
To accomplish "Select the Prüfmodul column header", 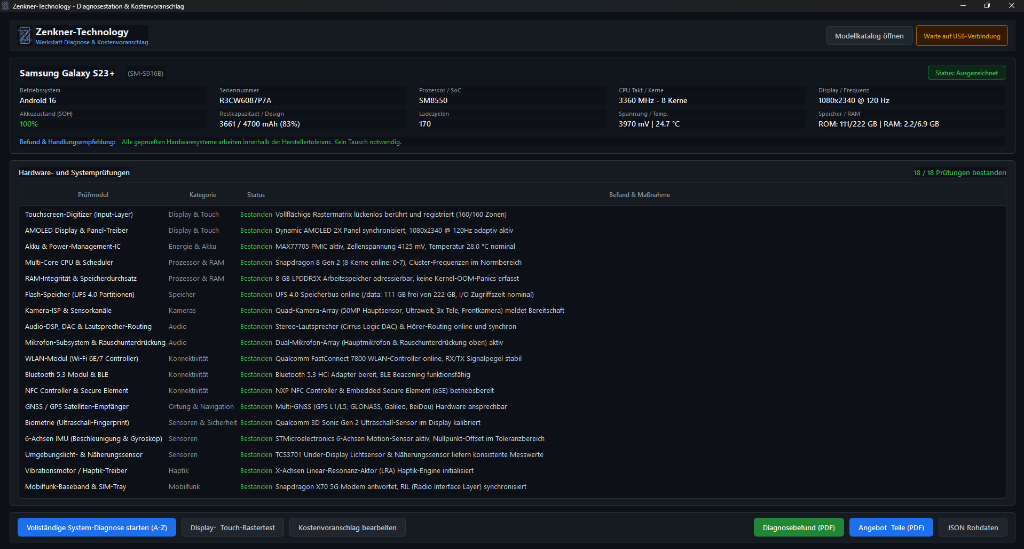I will pos(93,195).
